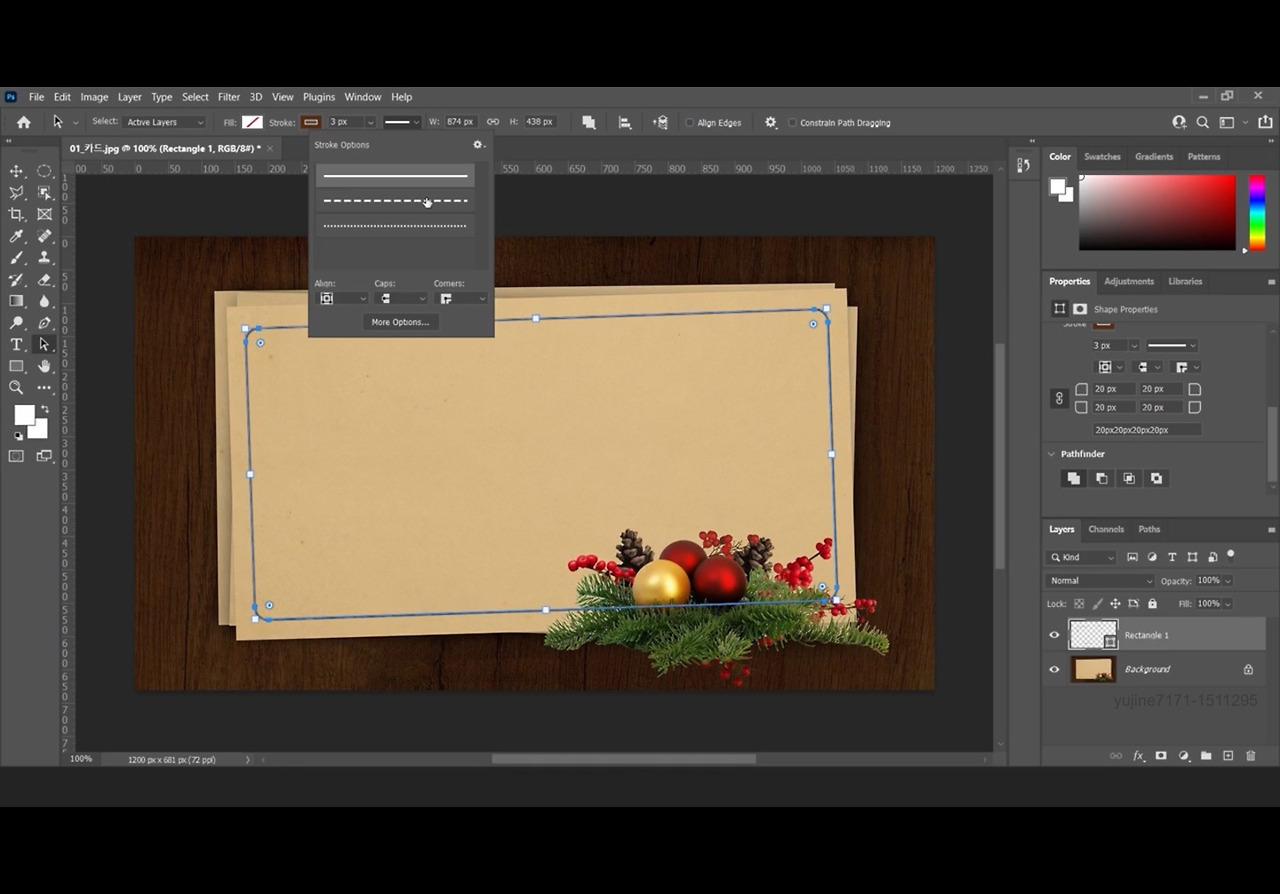Open the Active Layers select dropdown
The height and width of the screenshot is (894, 1280).
pyautogui.click(x=164, y=122)
